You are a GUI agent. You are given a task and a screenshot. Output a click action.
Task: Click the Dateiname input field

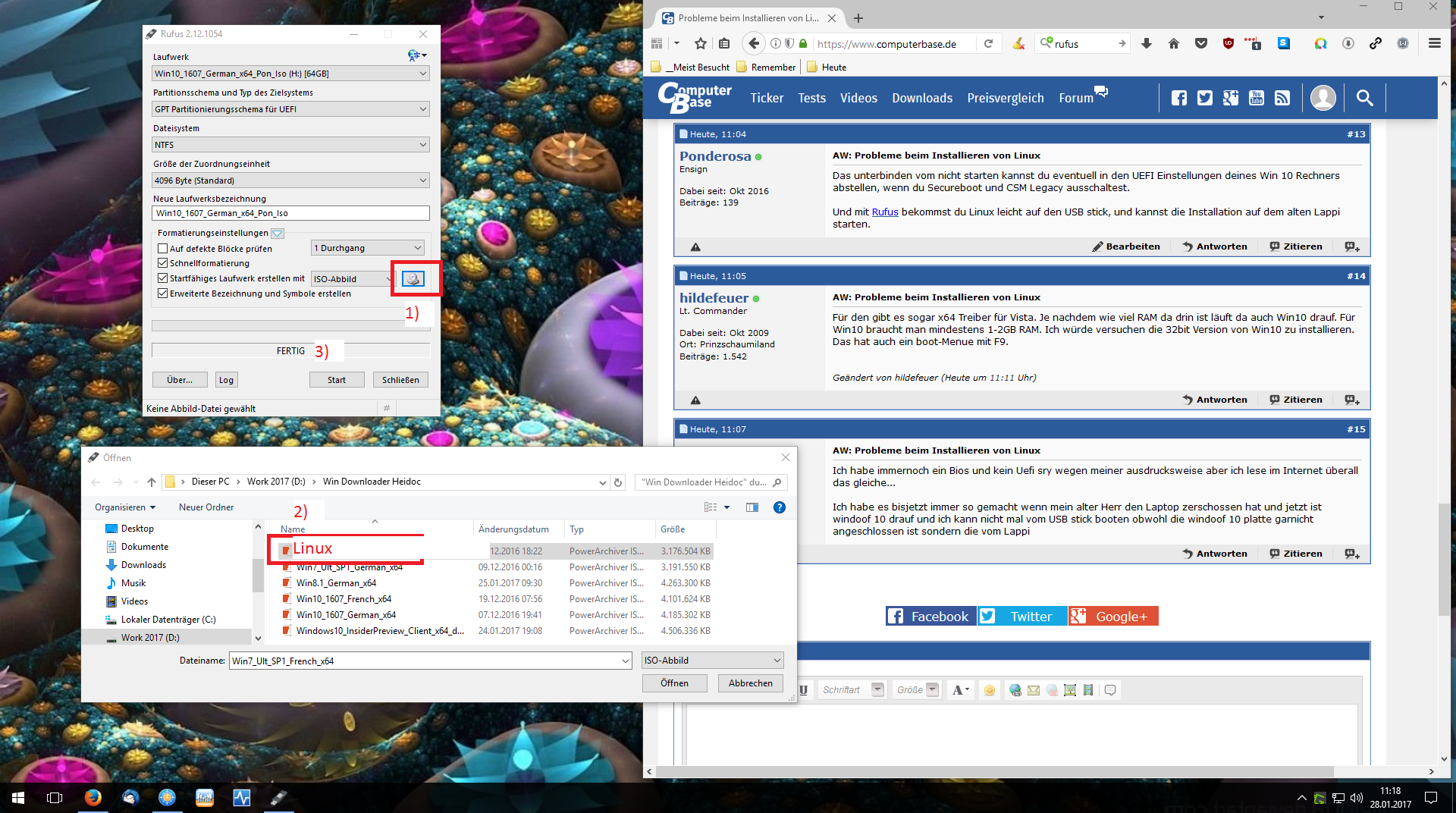click(x=430, y=661)
